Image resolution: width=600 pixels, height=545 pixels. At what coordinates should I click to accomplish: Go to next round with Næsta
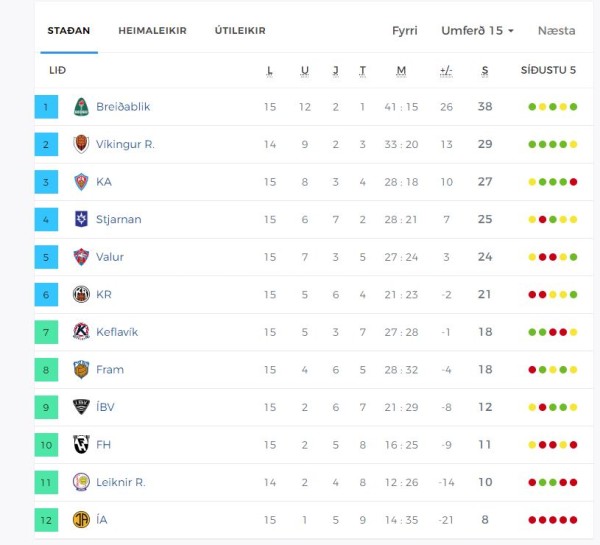pyautogui.click(x=556, y=31)
